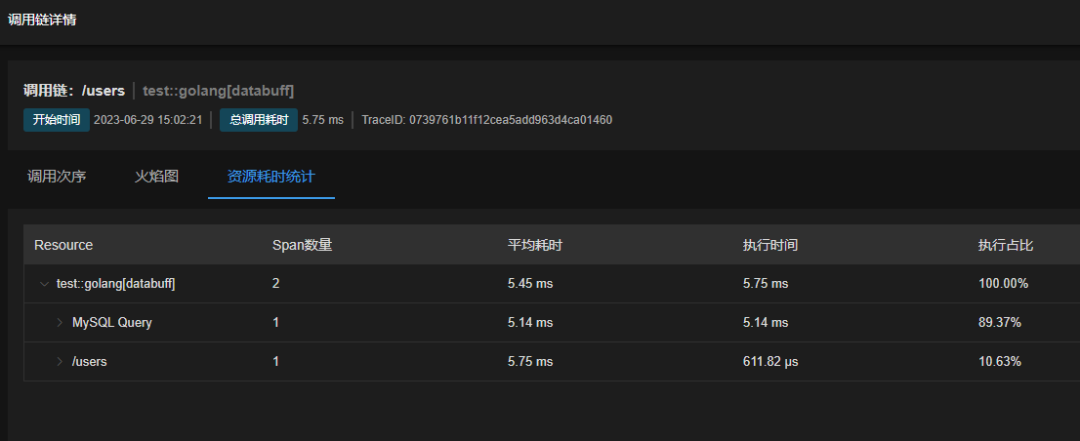Select the /users resource name in table

coord(89,362)
